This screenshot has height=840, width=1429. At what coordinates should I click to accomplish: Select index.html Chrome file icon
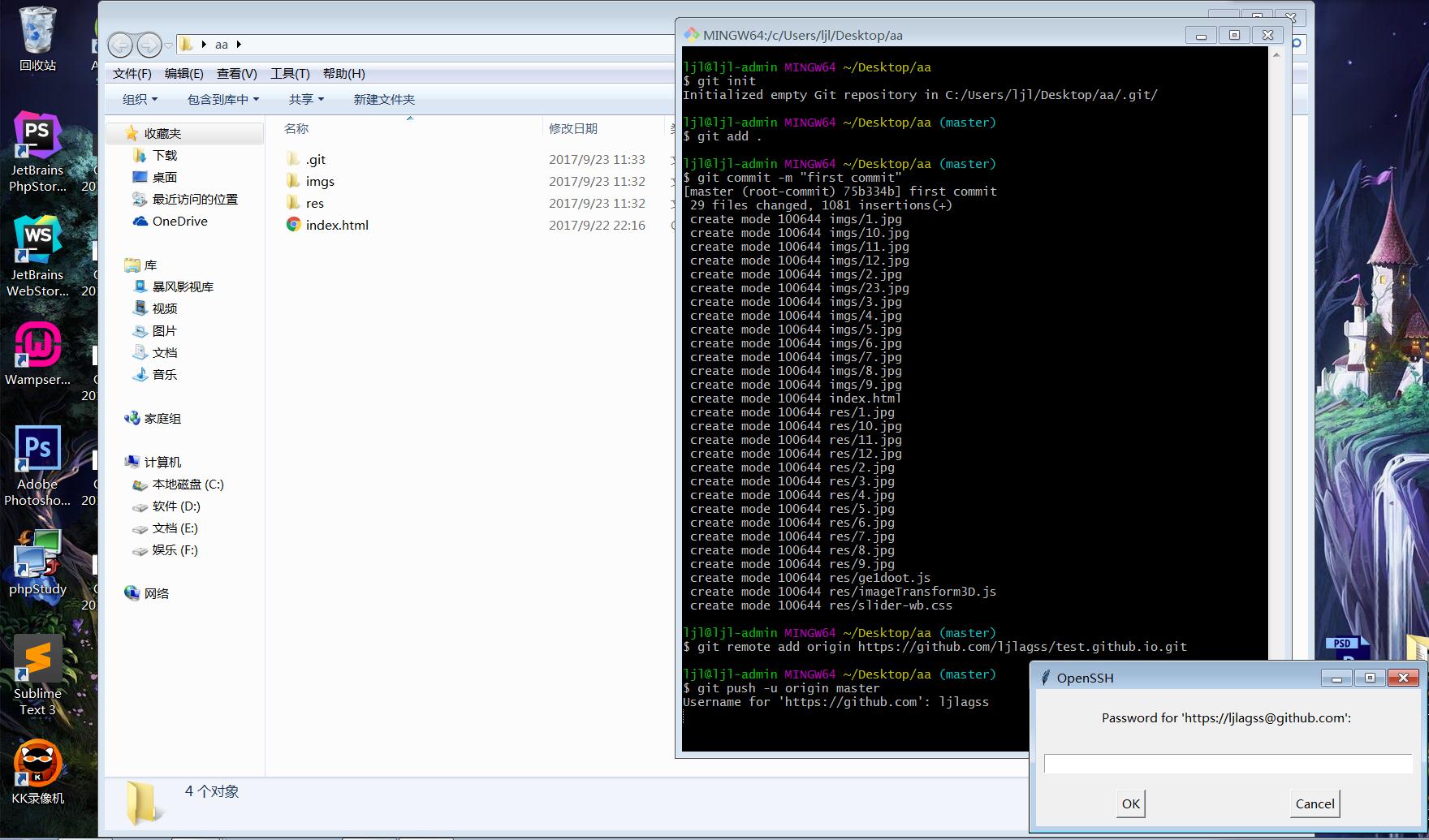(293, 224)
